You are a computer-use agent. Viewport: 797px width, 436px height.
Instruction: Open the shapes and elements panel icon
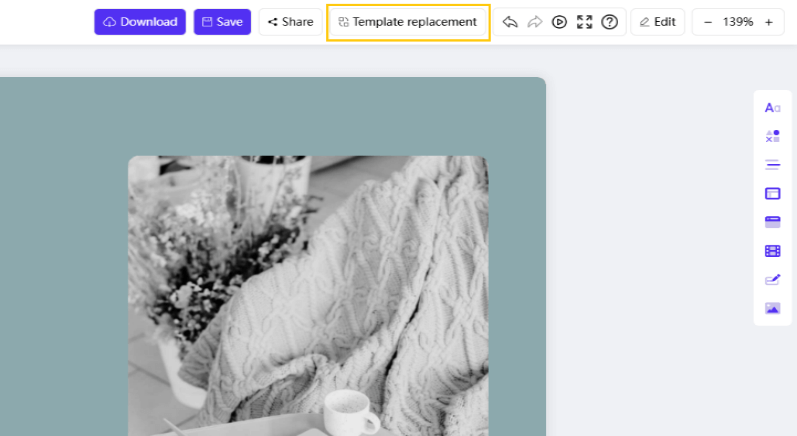[772, 136]
